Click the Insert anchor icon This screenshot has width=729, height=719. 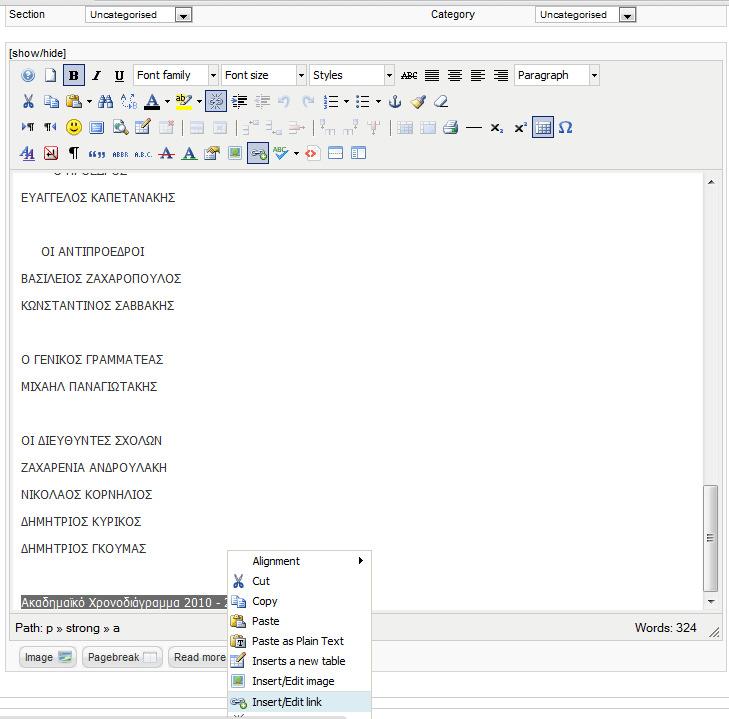coord(395,101)
